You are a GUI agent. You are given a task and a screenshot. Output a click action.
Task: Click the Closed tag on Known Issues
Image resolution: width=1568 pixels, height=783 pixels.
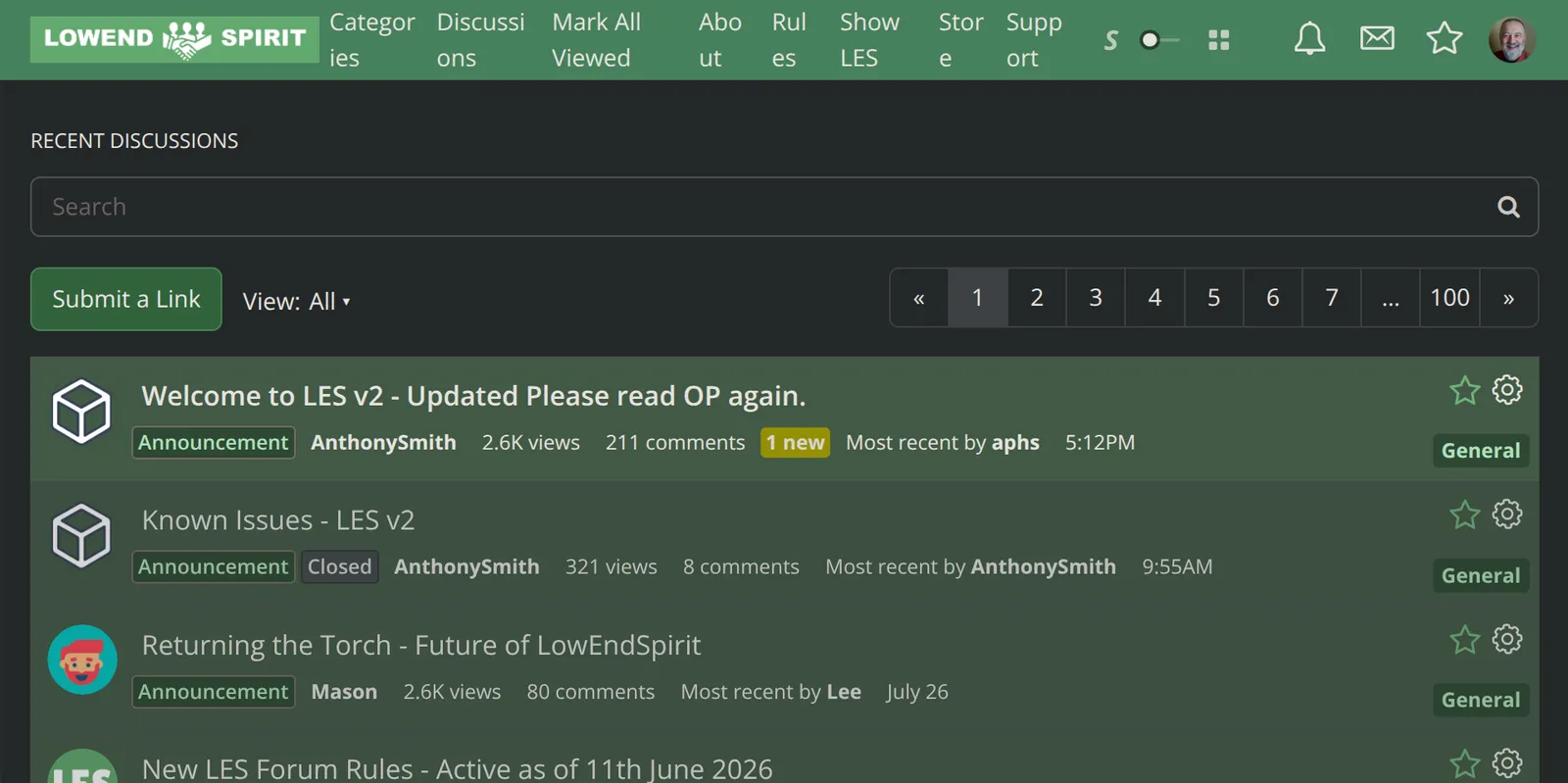coord(339,567)
